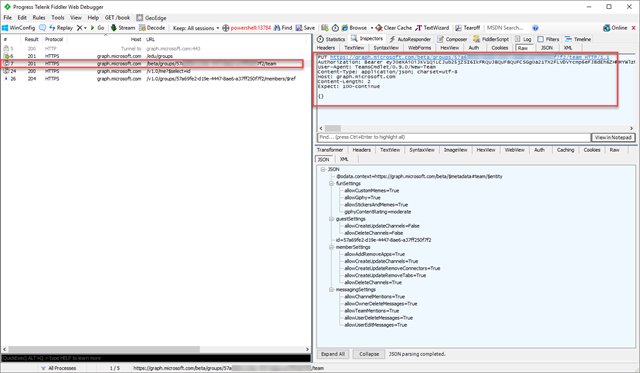Switch to the Timeline tab
The height and width of the screenshot is (373, 640).
point(578,39)
